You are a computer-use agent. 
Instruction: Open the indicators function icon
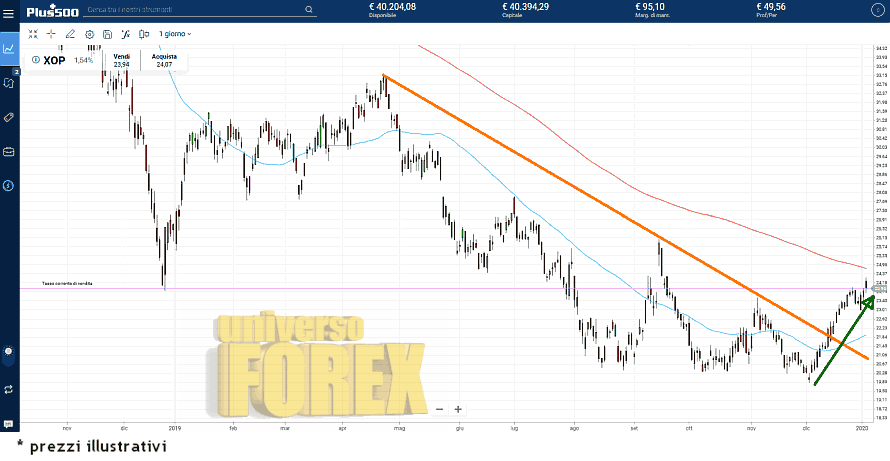click(x=126, y=34)
